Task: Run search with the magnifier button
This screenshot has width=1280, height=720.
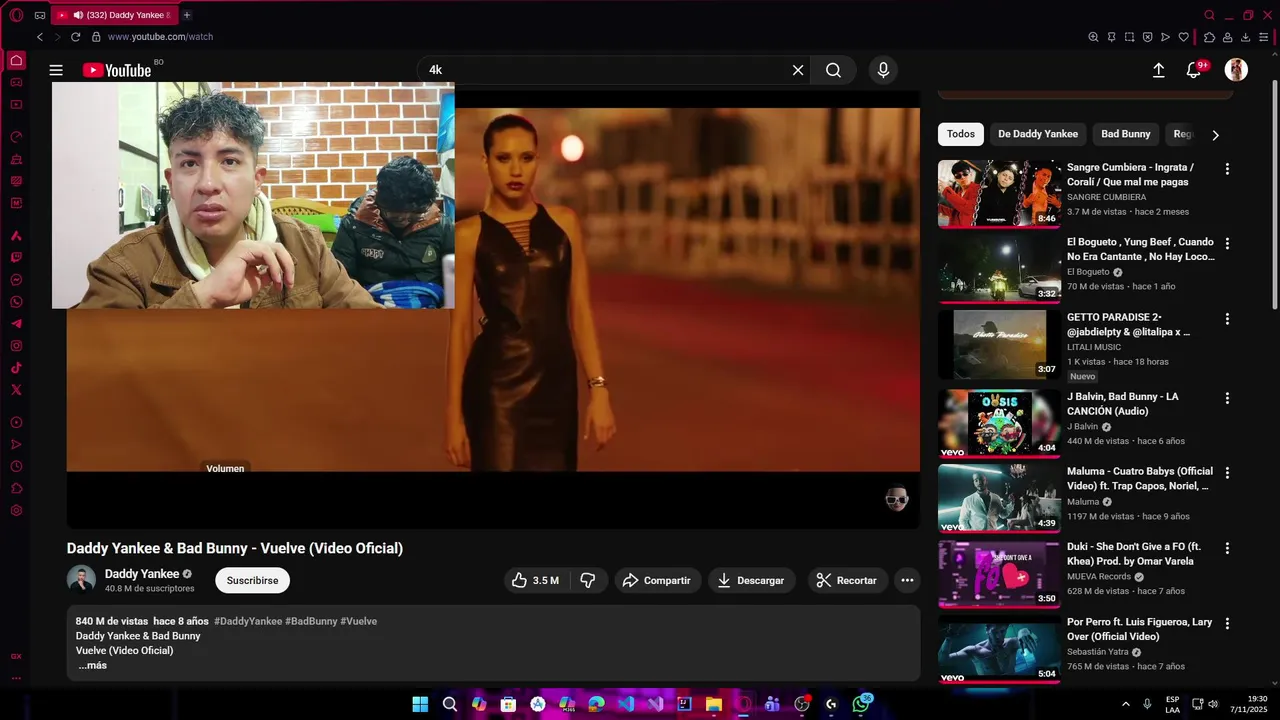Action: coord(833,70)
